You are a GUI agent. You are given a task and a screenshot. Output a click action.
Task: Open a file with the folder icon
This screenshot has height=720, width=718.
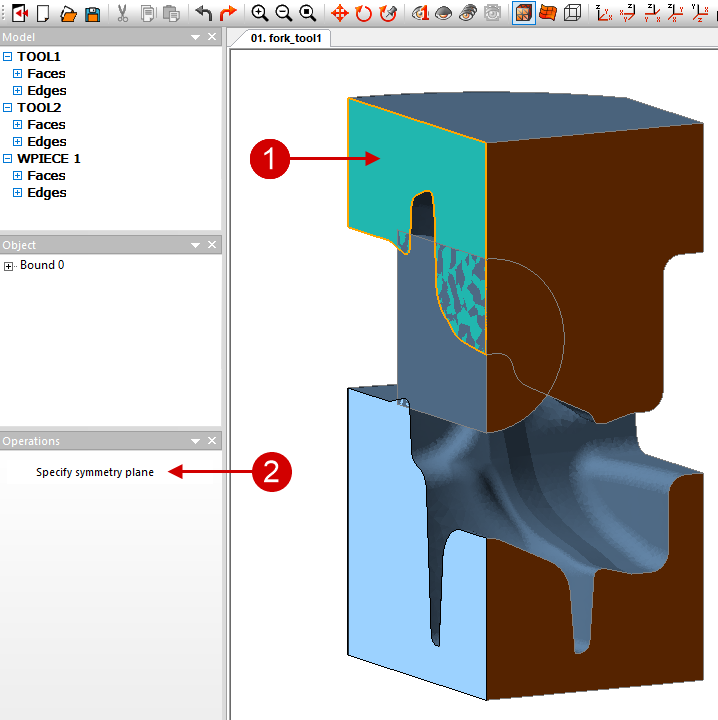click(68, 13)
